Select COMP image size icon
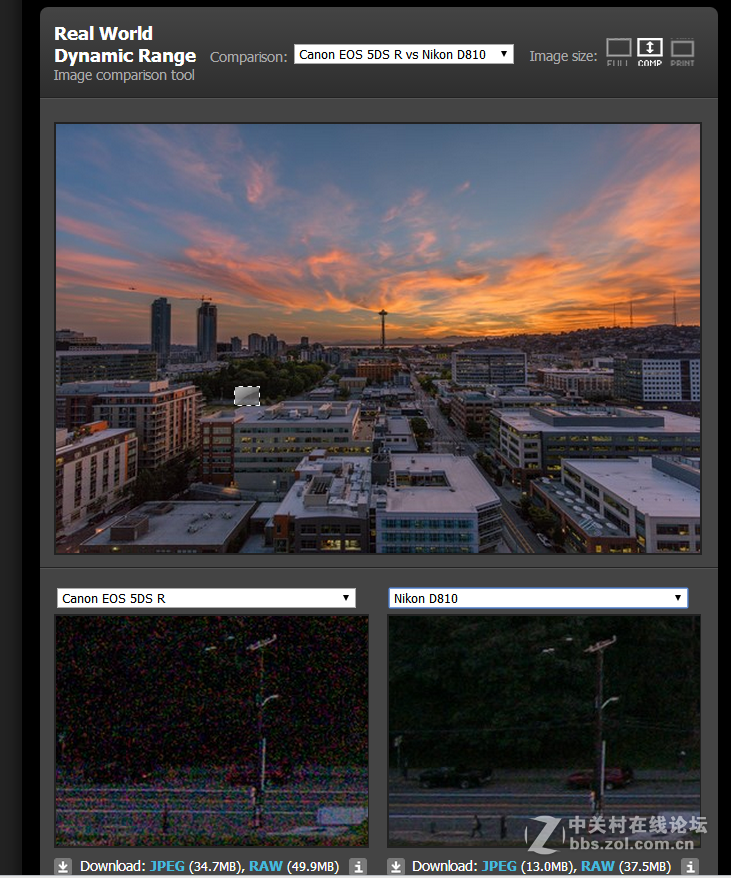 [x=650, y=51]
